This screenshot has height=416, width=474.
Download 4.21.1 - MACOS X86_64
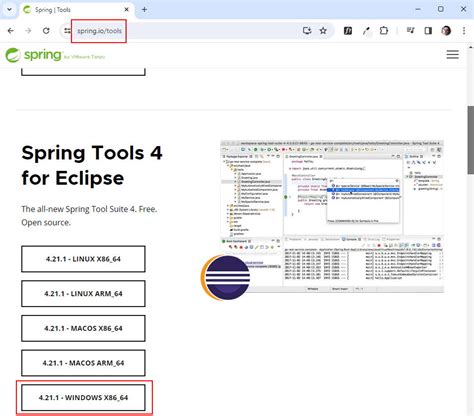[83, 328]
